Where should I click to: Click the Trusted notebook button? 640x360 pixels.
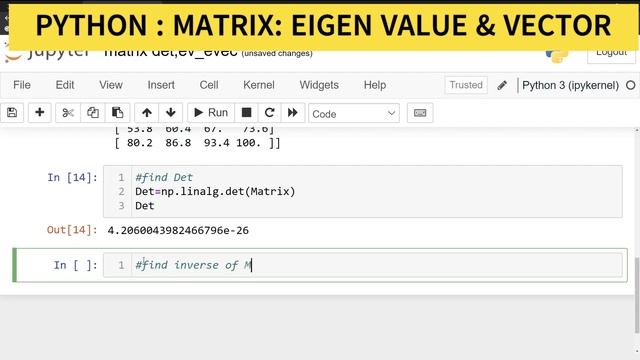click(466, 85)
